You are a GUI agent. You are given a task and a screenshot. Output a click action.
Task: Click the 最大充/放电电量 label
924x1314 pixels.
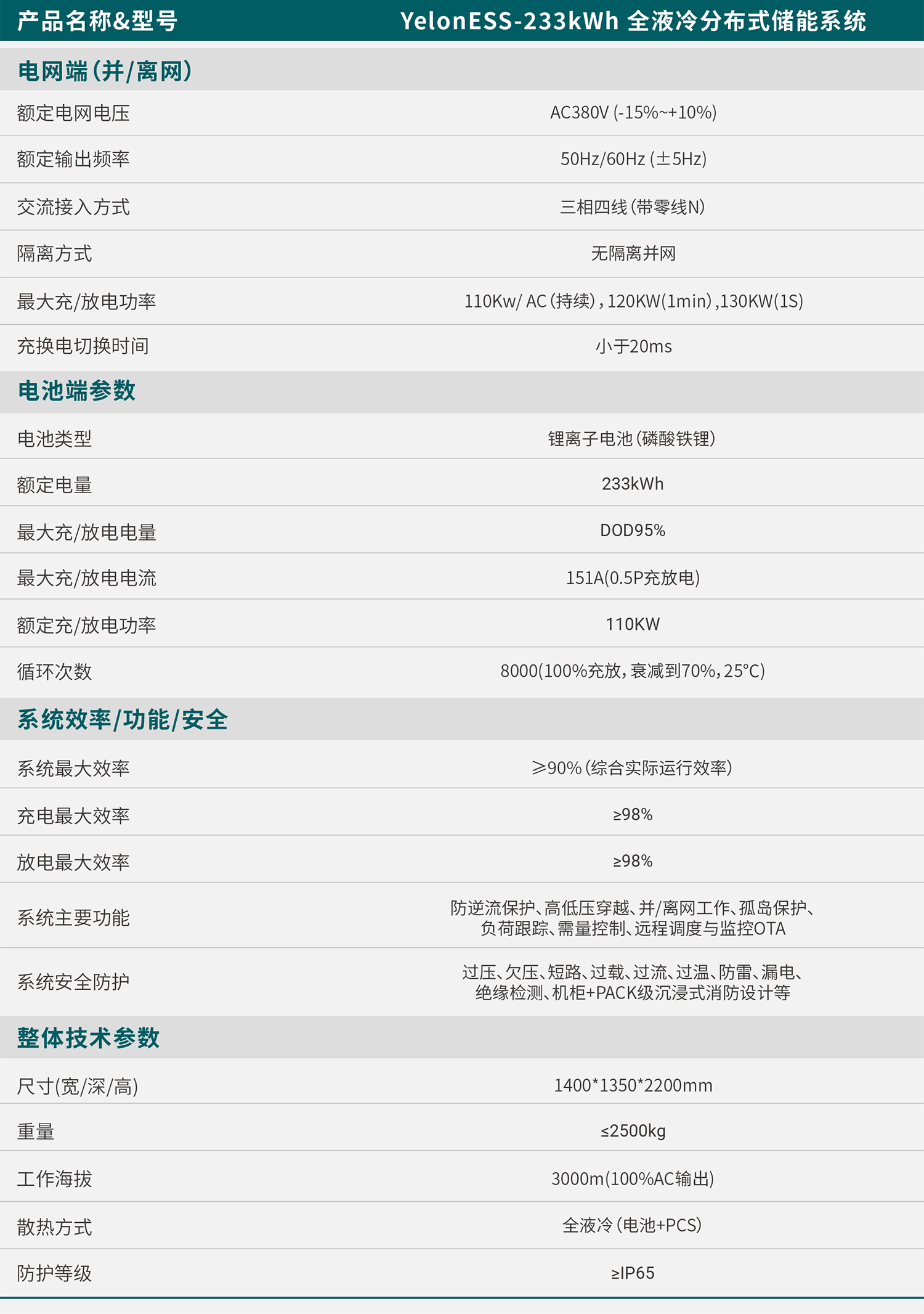coord(87,533)
